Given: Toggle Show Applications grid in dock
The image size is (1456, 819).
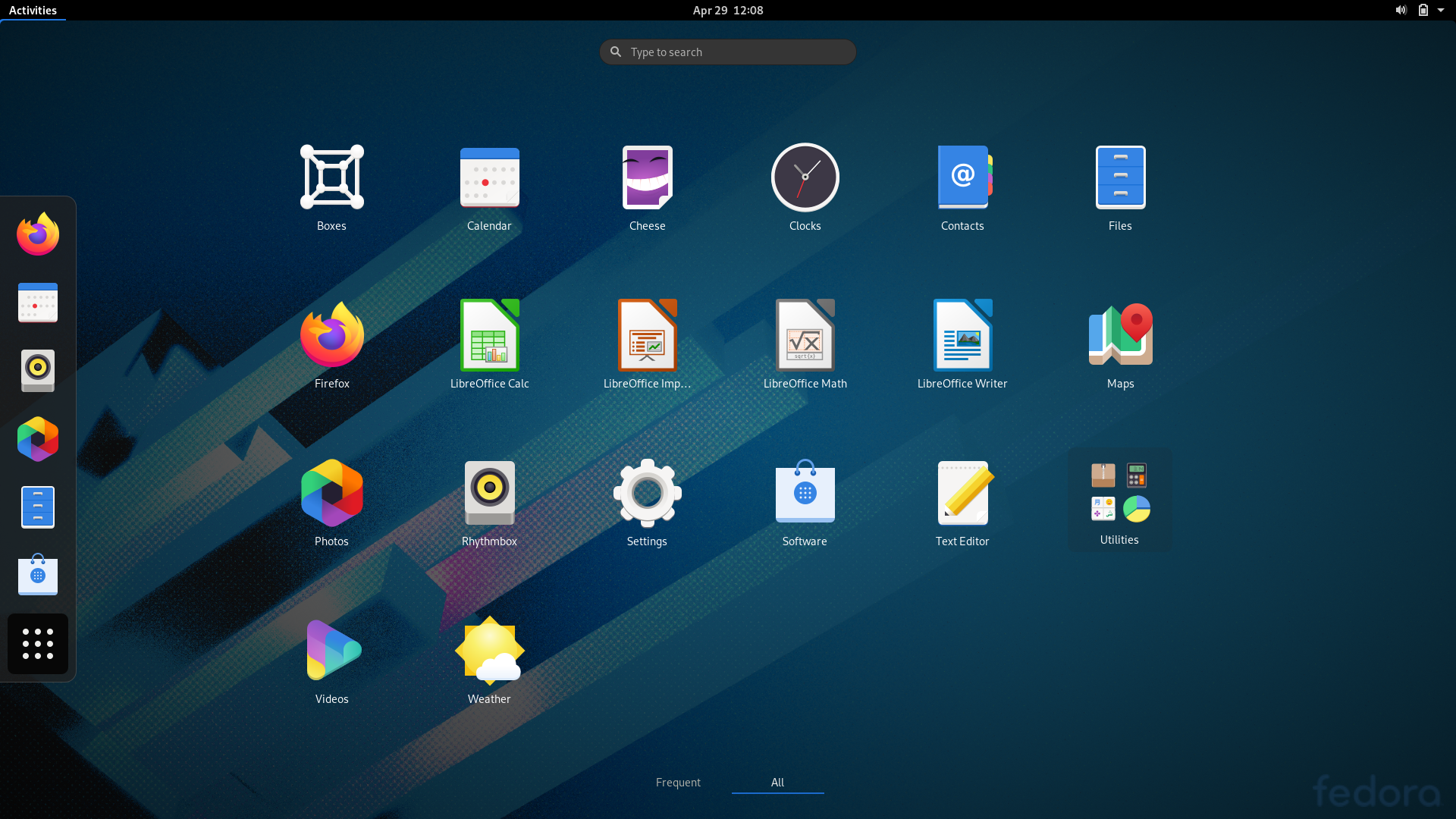Looking at the screenshot, I should tap(38, 644).
